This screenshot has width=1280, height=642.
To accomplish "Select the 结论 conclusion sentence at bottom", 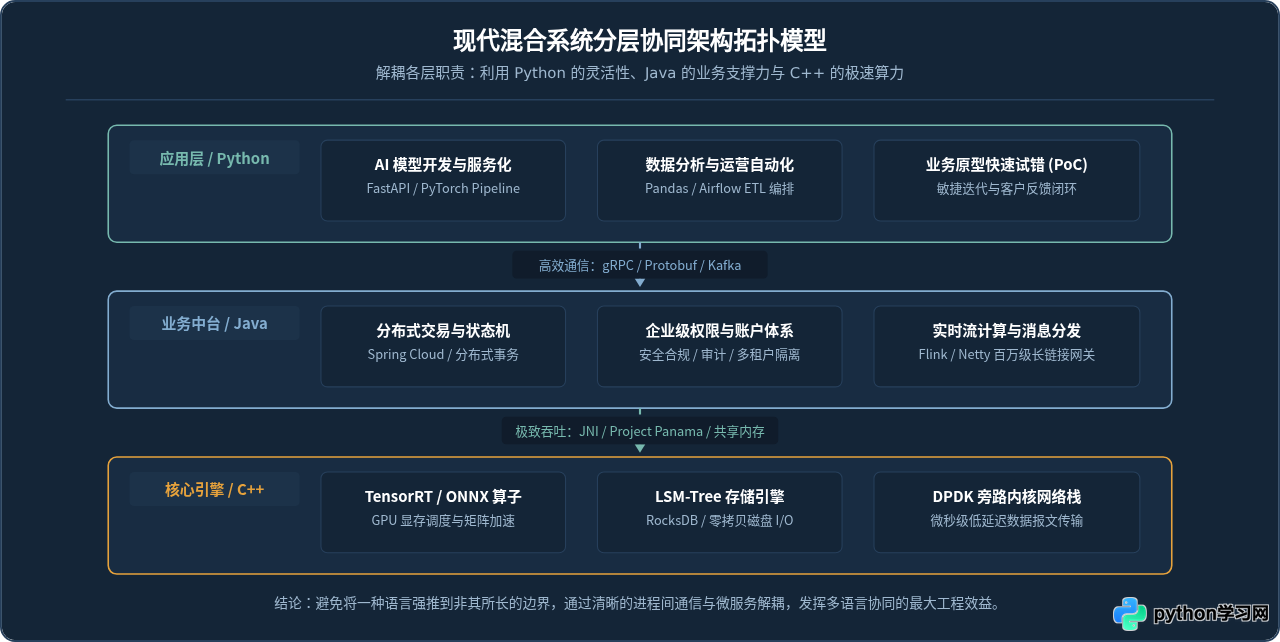I will coord(640,603).
